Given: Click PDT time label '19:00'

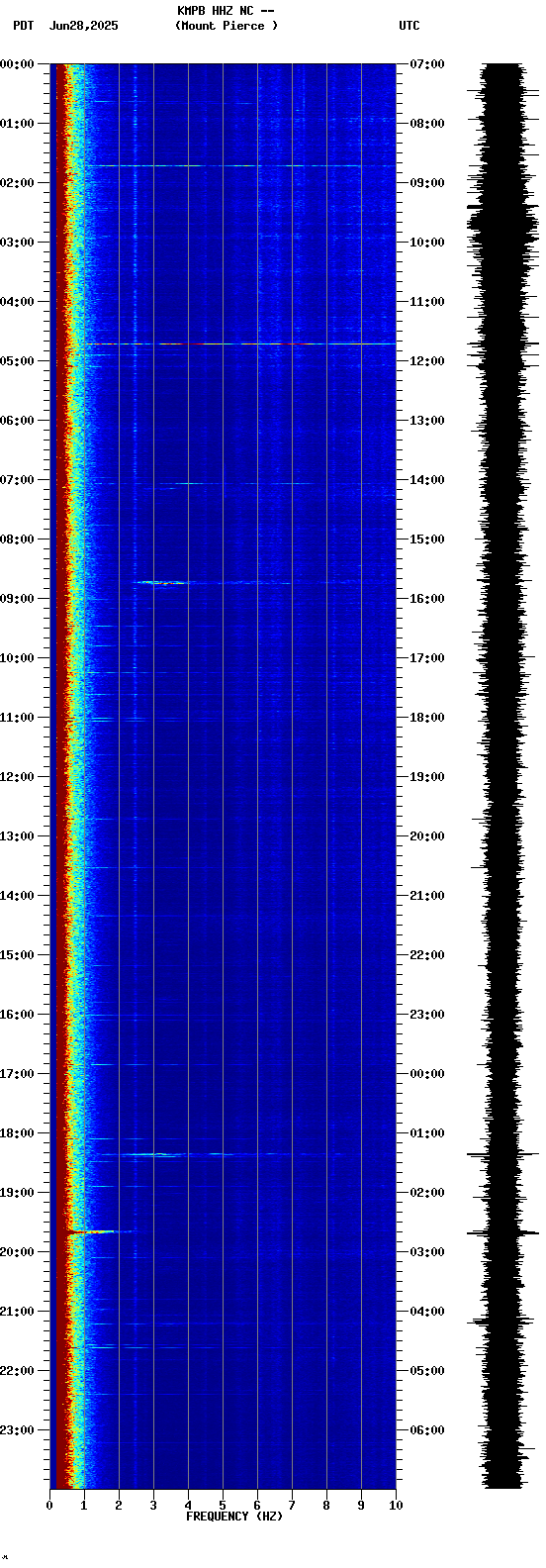Looking at the screenshot, I should (x=17, y=1193).
